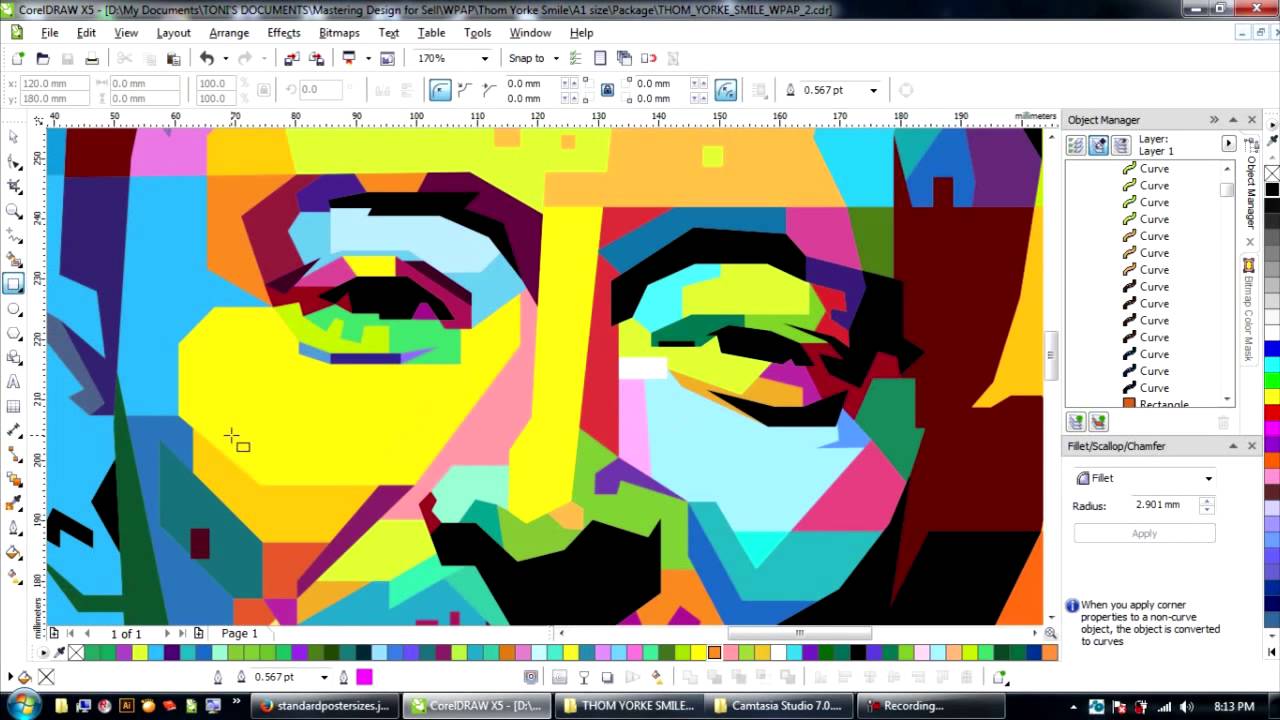Toggle Layer Manager View button
This screenshot has height=720, width=1280.
pyautogui.click(x=1121, y=145)
